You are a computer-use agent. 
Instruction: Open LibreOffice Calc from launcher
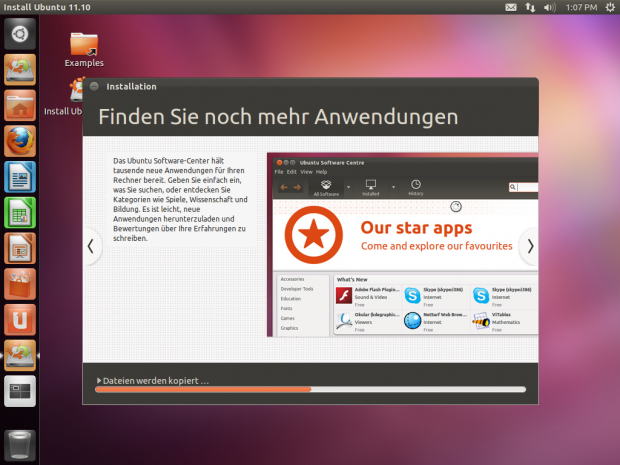[x=20, y=213]
